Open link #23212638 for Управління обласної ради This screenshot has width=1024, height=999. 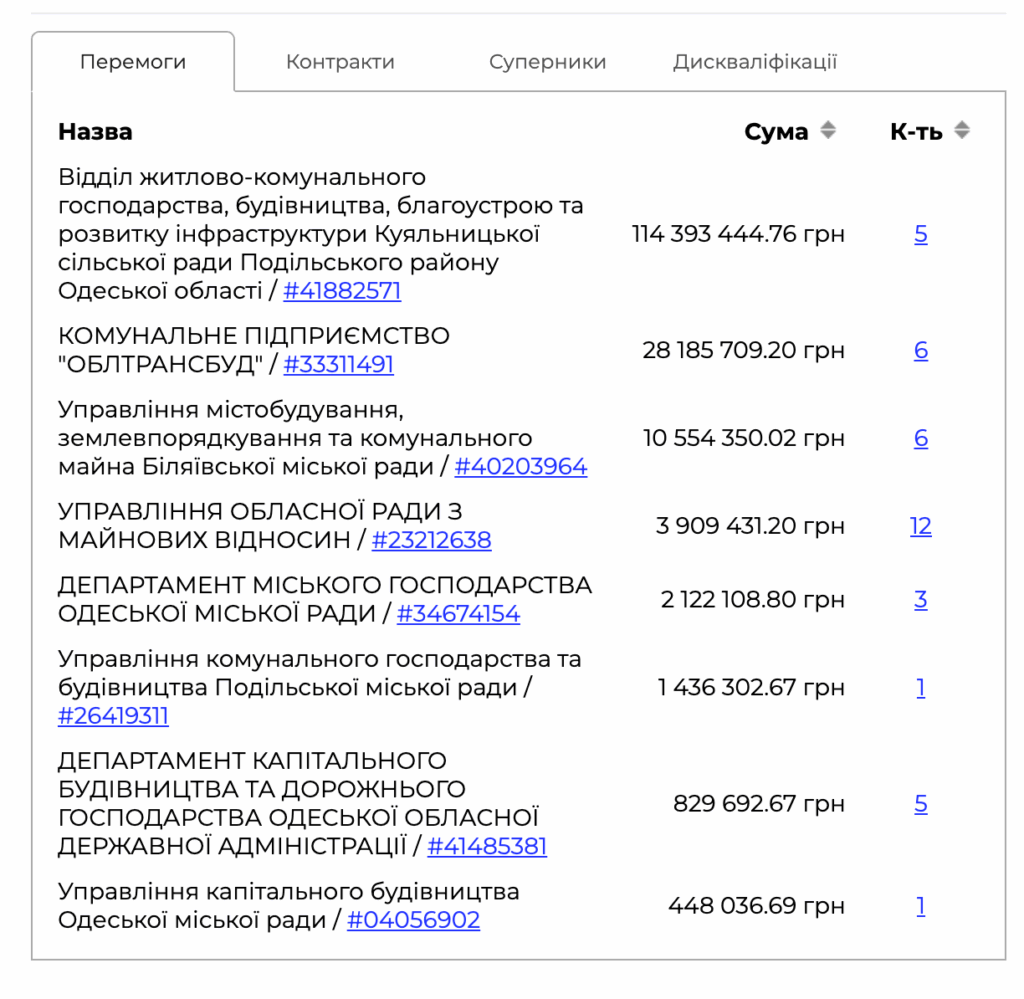tap(431, 540)
